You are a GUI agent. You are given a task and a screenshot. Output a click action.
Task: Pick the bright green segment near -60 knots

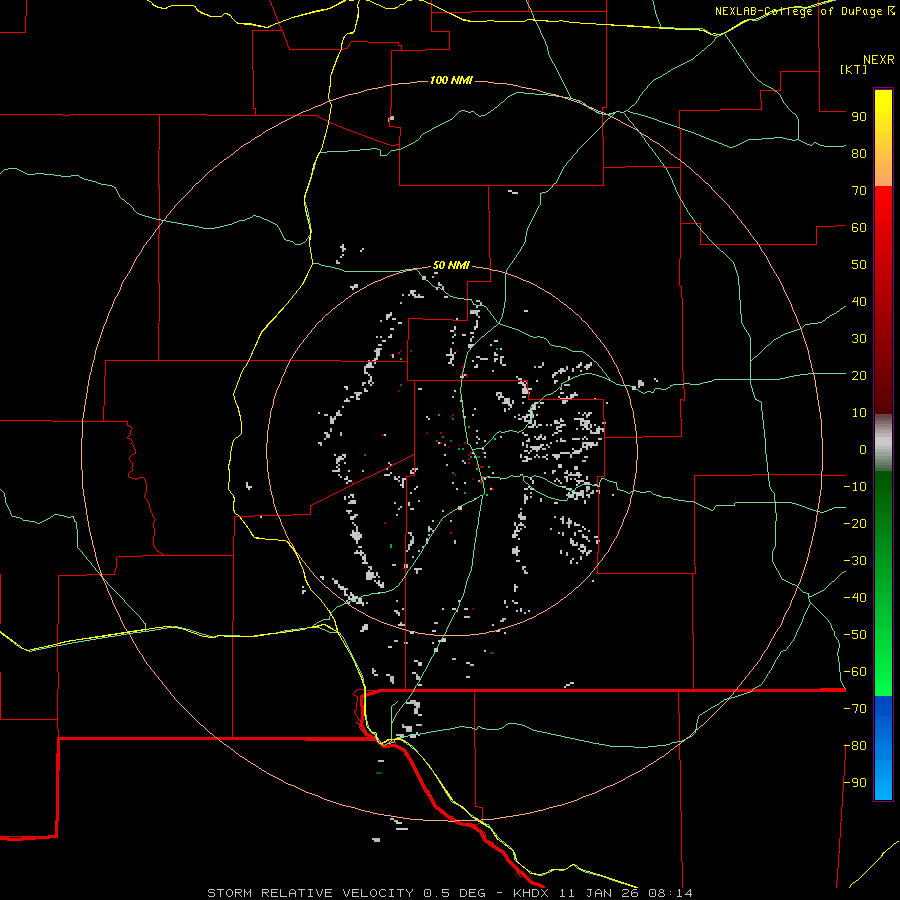point(883,672)
